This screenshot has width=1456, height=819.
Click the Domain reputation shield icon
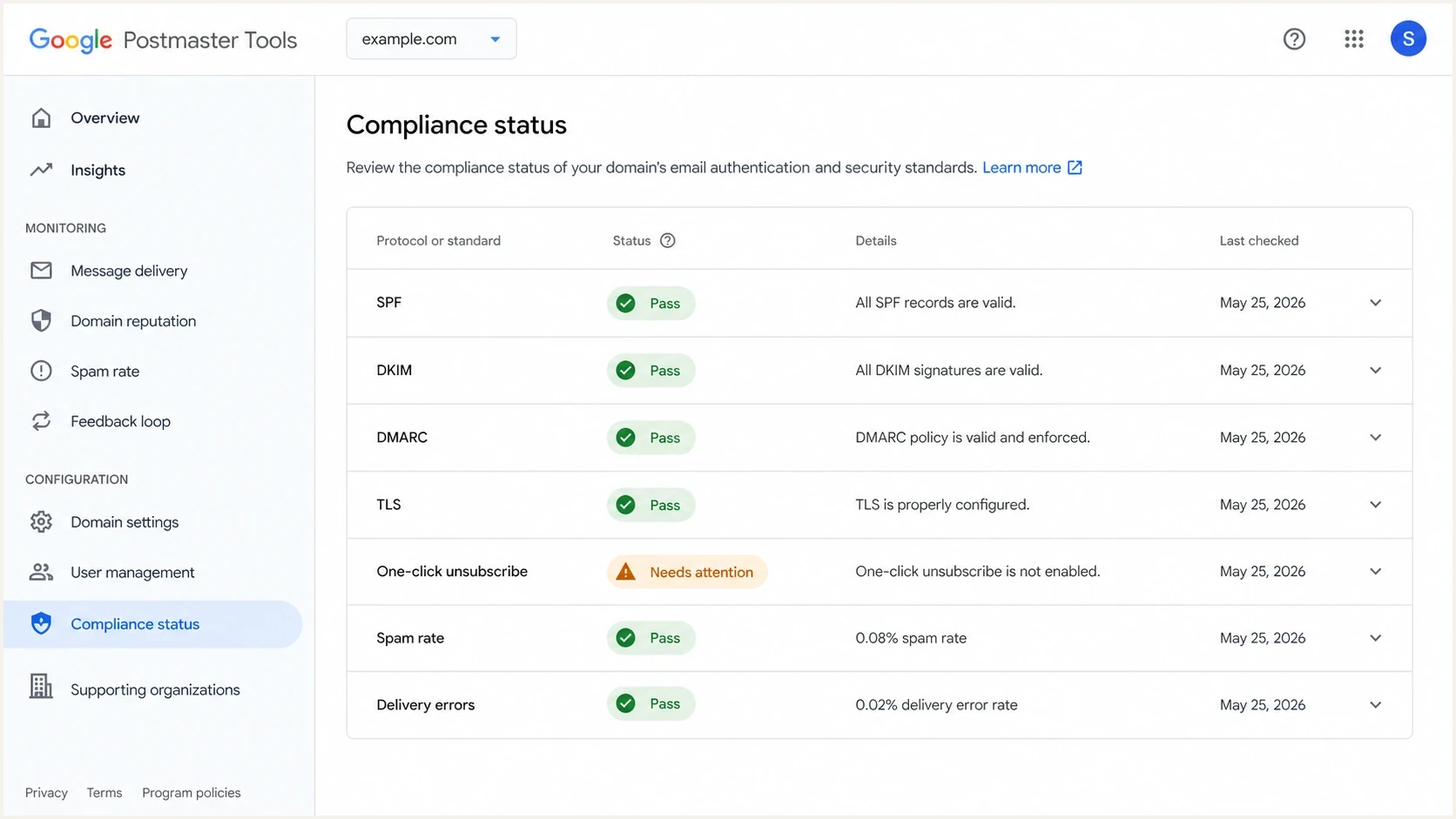41,320
